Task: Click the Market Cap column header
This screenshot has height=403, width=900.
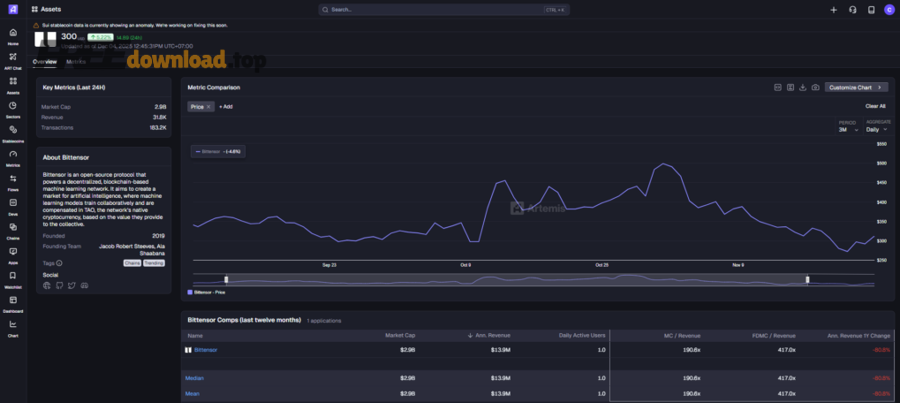Action: 400,335
